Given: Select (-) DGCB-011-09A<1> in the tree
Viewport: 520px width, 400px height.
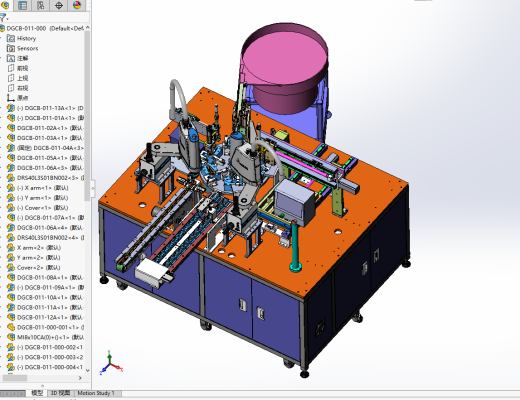Looking at the screenshot, I should coord(45,287).
